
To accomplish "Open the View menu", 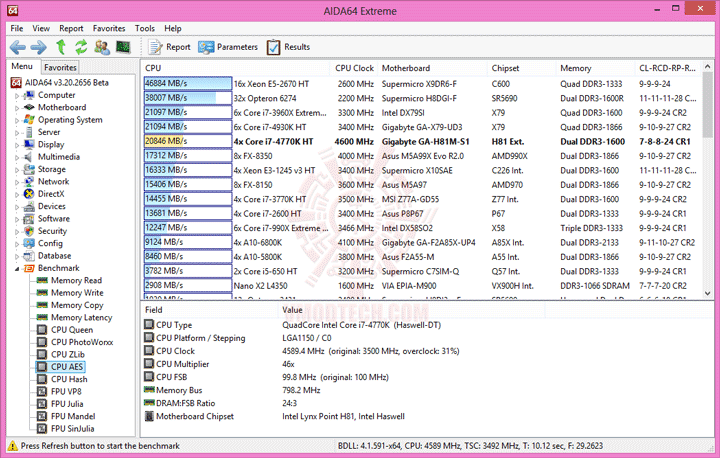I will click(x=41, y=28).
